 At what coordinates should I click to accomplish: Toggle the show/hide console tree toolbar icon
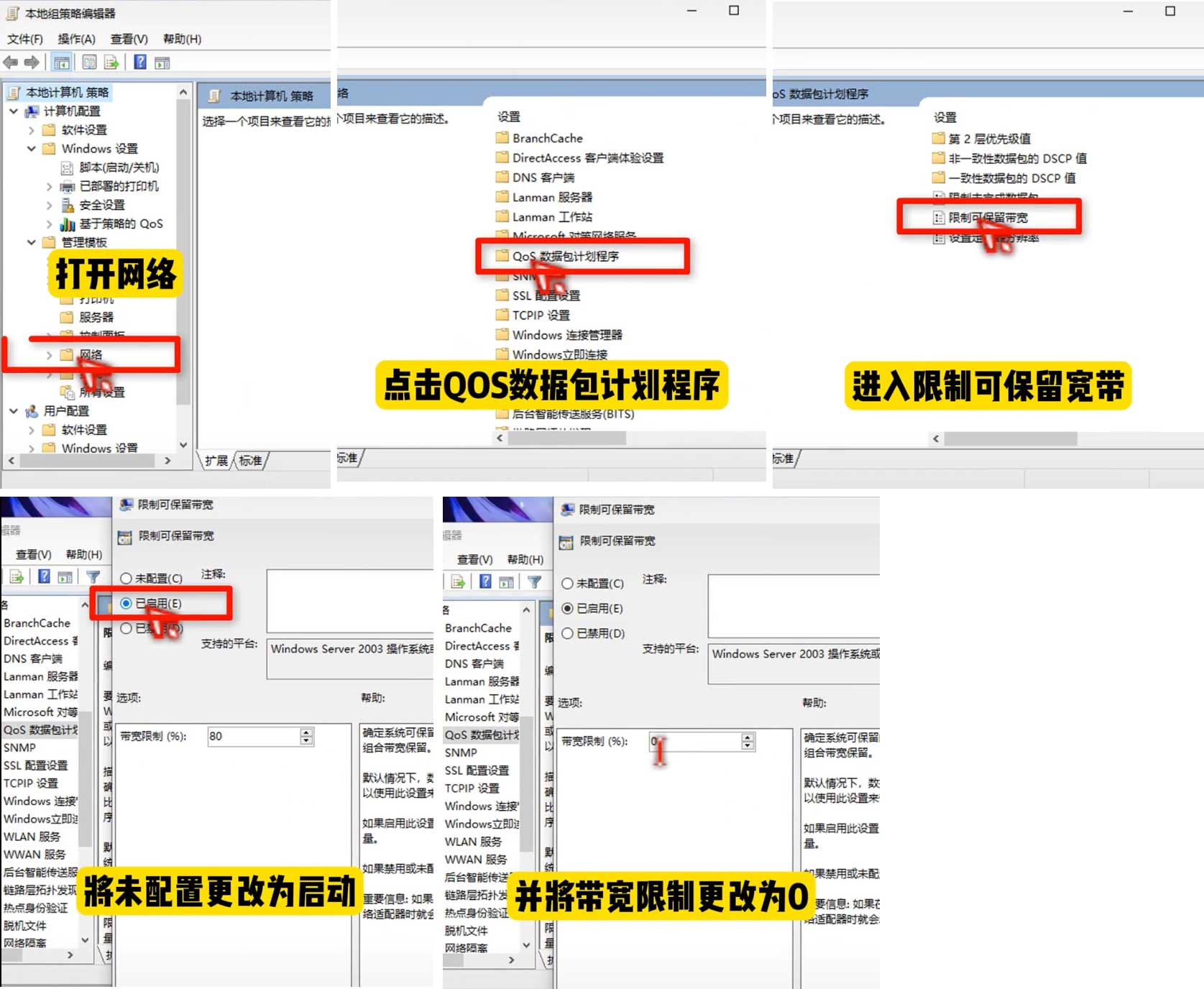point(62,63)
